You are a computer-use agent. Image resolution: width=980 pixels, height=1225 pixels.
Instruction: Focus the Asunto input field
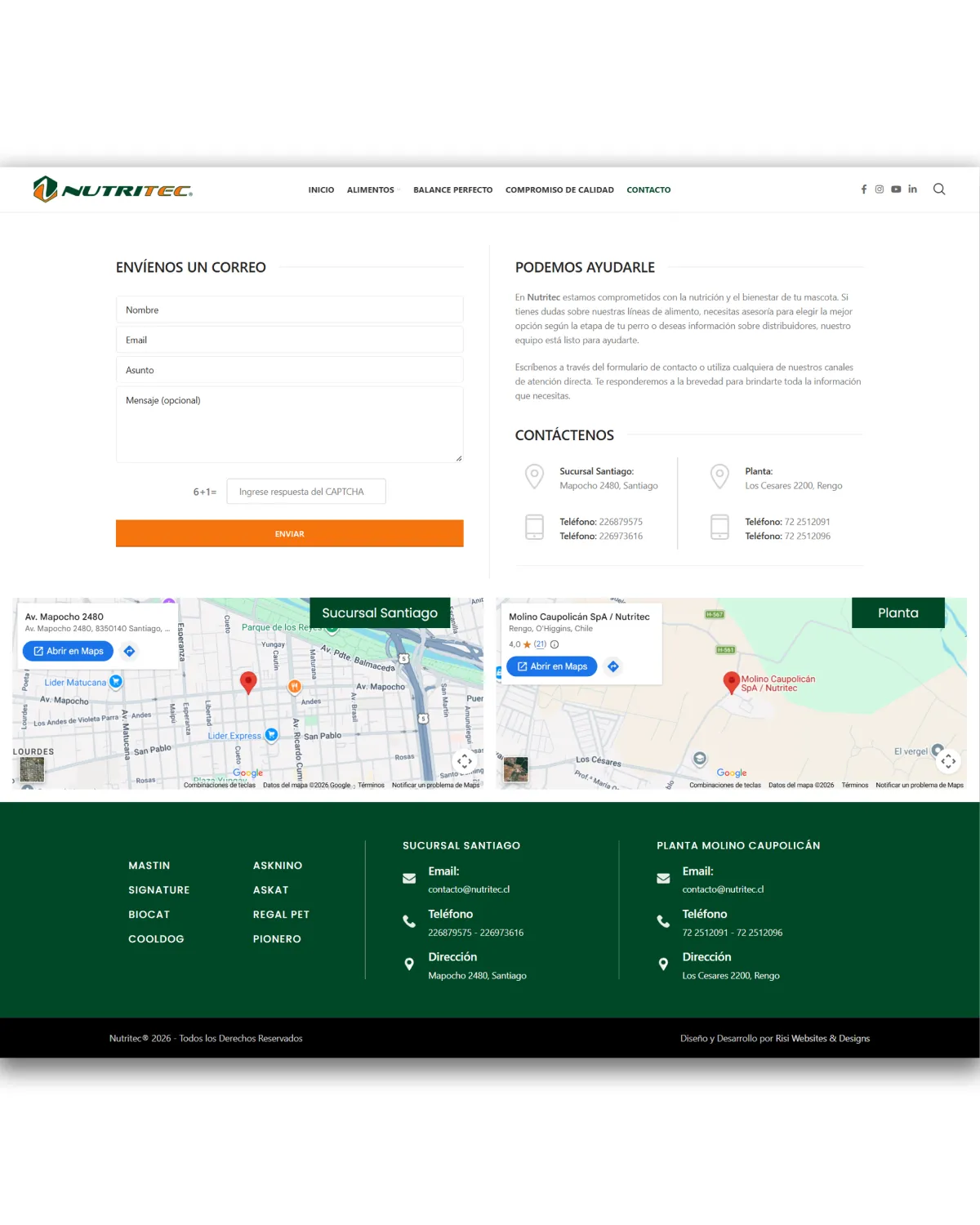pos(289,370)
